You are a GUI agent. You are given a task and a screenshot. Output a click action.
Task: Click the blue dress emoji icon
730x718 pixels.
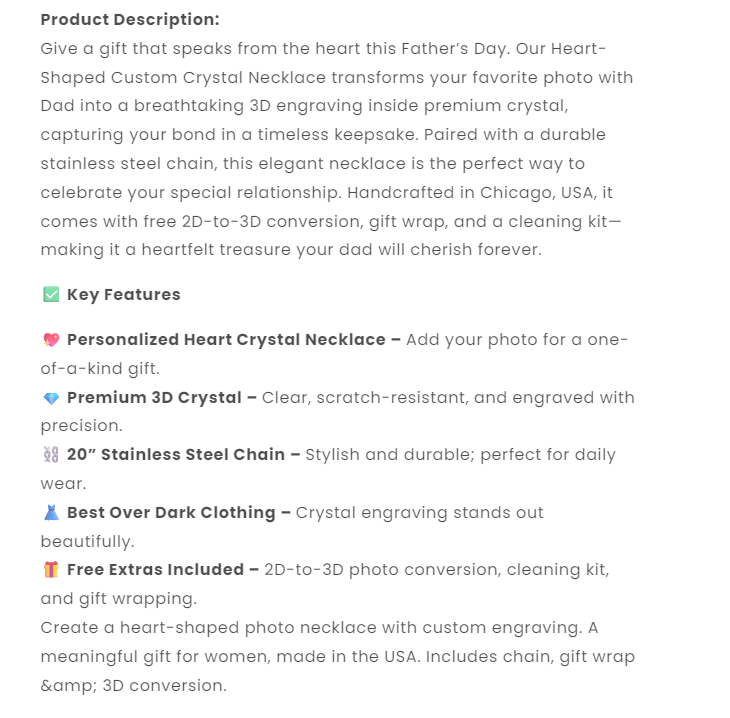[51, 513]
